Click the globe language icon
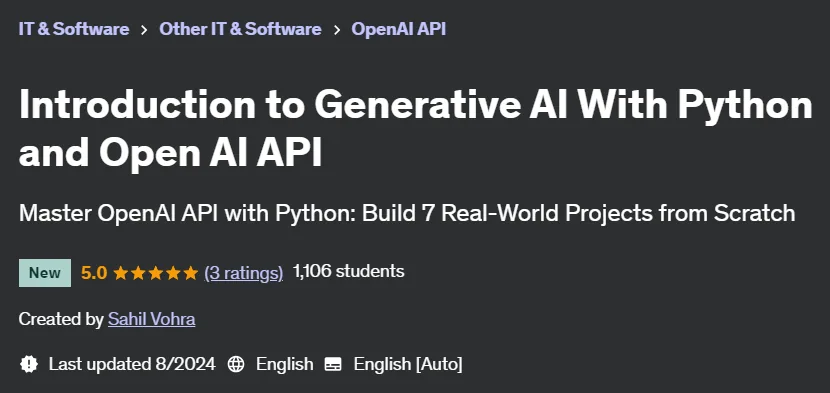830x393 pixels. [236, 364]
